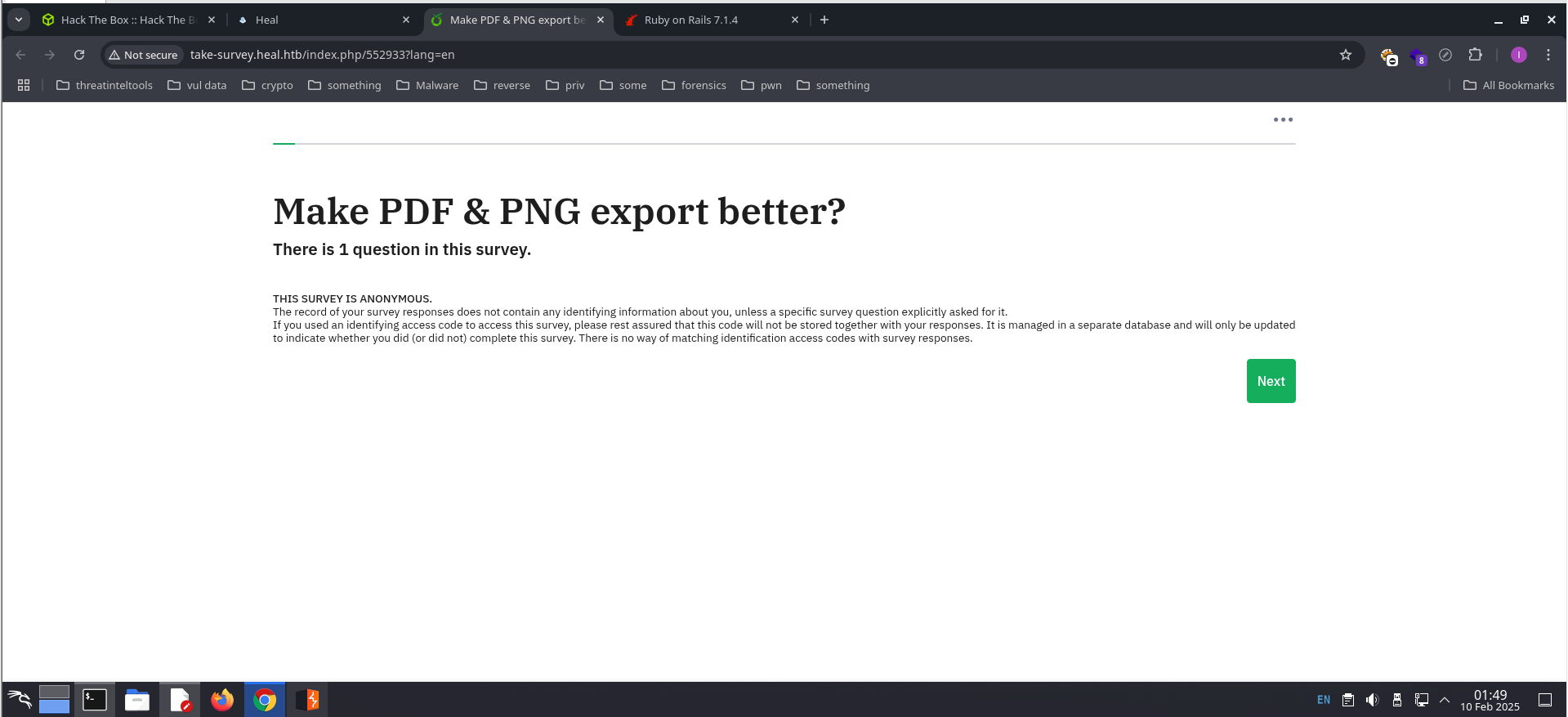
Task: Open Firefox from the taskbar
Action: (222, 700)
